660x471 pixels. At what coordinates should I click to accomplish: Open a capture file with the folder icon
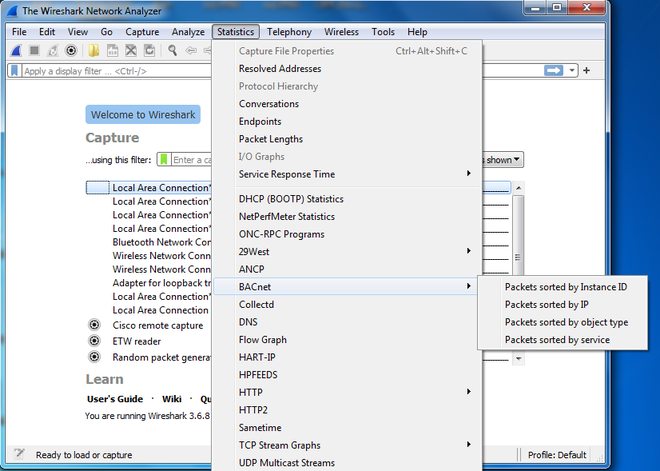pos(93,51)
